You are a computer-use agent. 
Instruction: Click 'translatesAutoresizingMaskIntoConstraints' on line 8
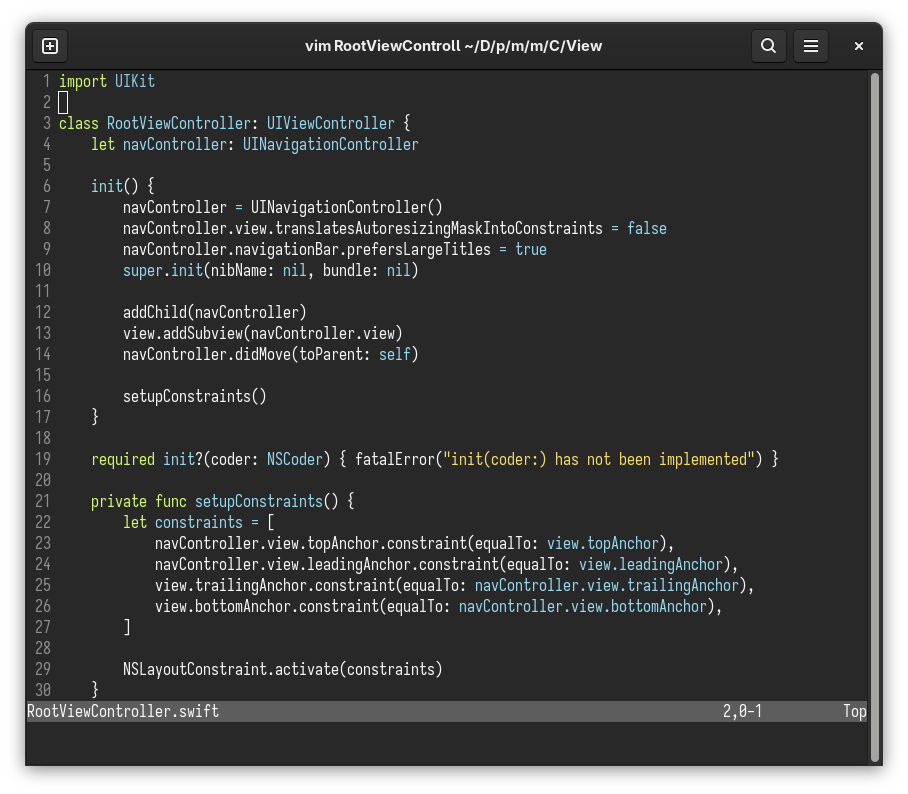(x=438, y=228)
